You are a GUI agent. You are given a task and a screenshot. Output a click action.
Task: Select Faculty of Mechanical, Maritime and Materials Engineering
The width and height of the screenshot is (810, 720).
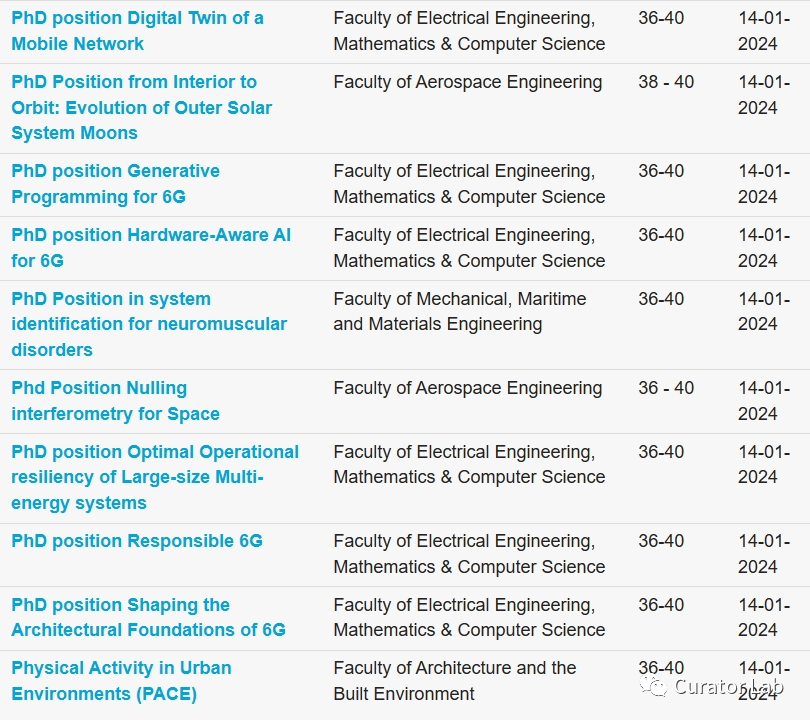tap(460, 311)
